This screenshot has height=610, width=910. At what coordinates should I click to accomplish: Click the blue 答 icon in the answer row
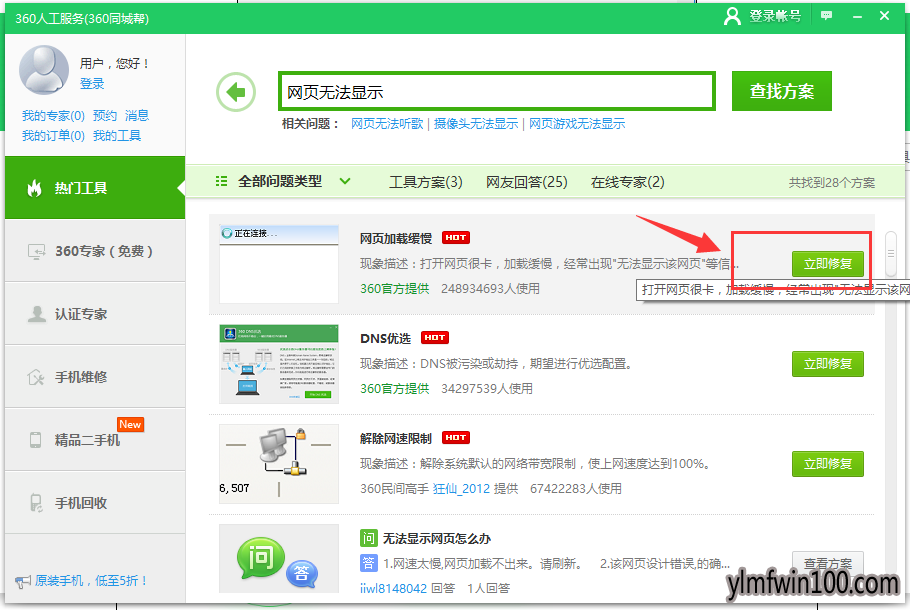click(x=369, y=562)
